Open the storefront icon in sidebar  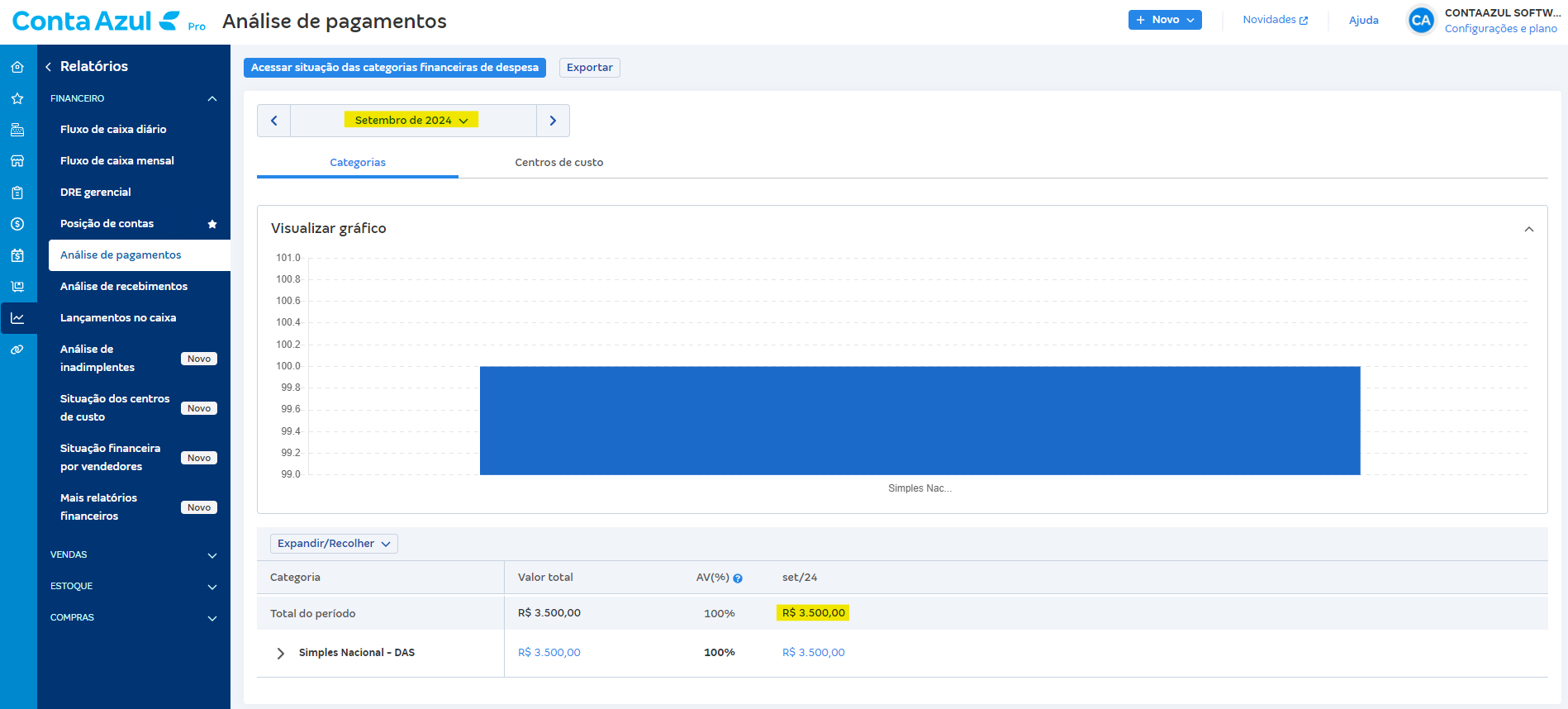coord(17,161)
